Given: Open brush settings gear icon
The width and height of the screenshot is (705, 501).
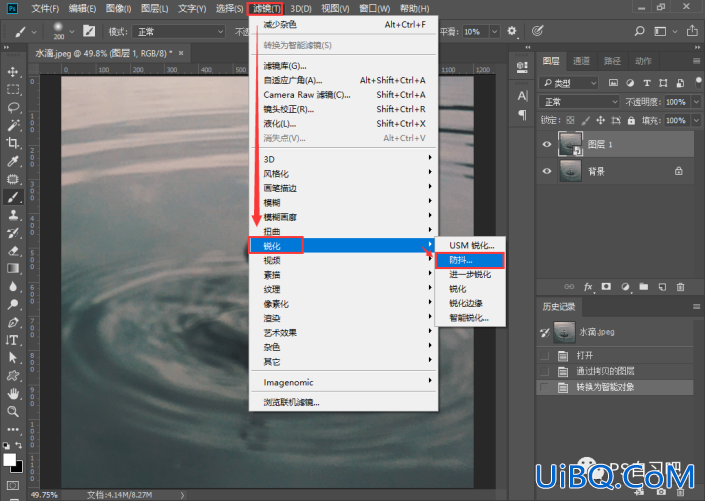Looking at the screenshot, I should tap(512, 31).
